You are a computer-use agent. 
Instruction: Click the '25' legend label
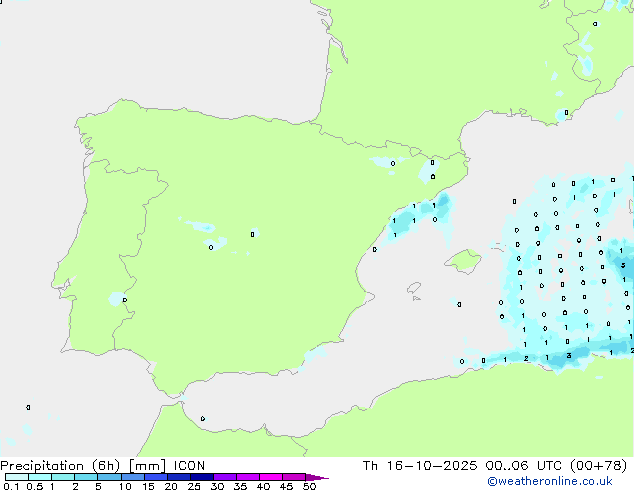pyautogui.click(x=194, y=486)
